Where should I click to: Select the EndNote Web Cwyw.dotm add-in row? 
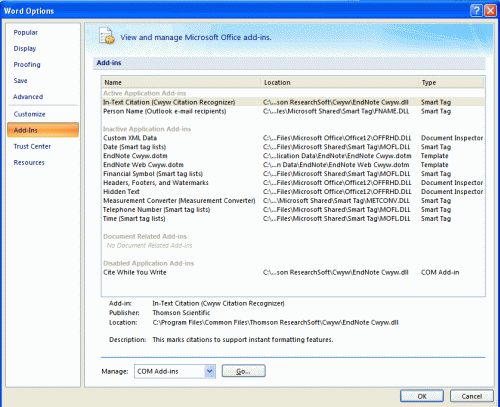[293, 165]
